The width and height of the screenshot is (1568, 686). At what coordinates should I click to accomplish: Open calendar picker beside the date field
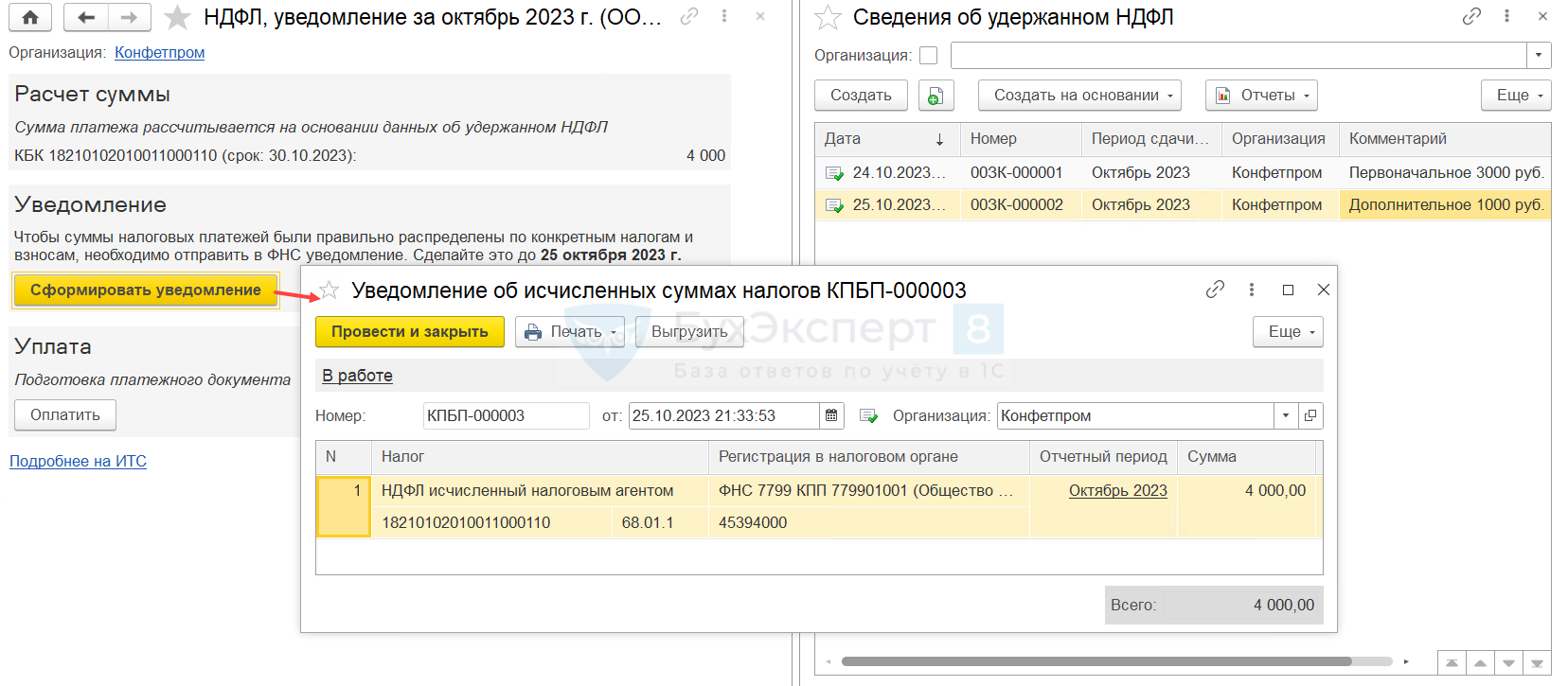[x=831, y=415]
